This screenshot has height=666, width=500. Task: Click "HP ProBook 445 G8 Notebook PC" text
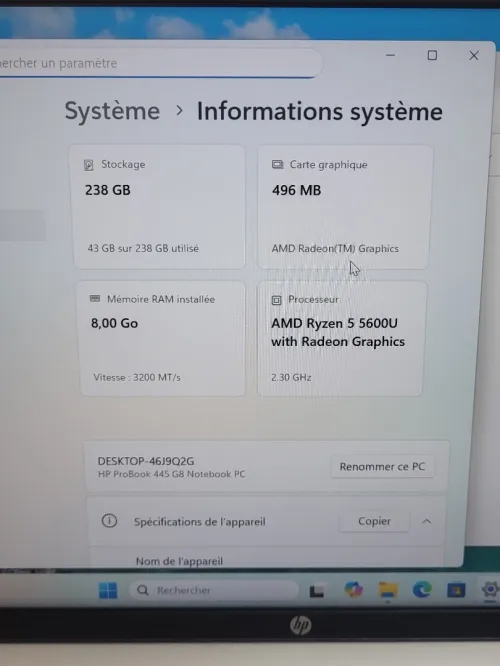[x=172, y=474]
